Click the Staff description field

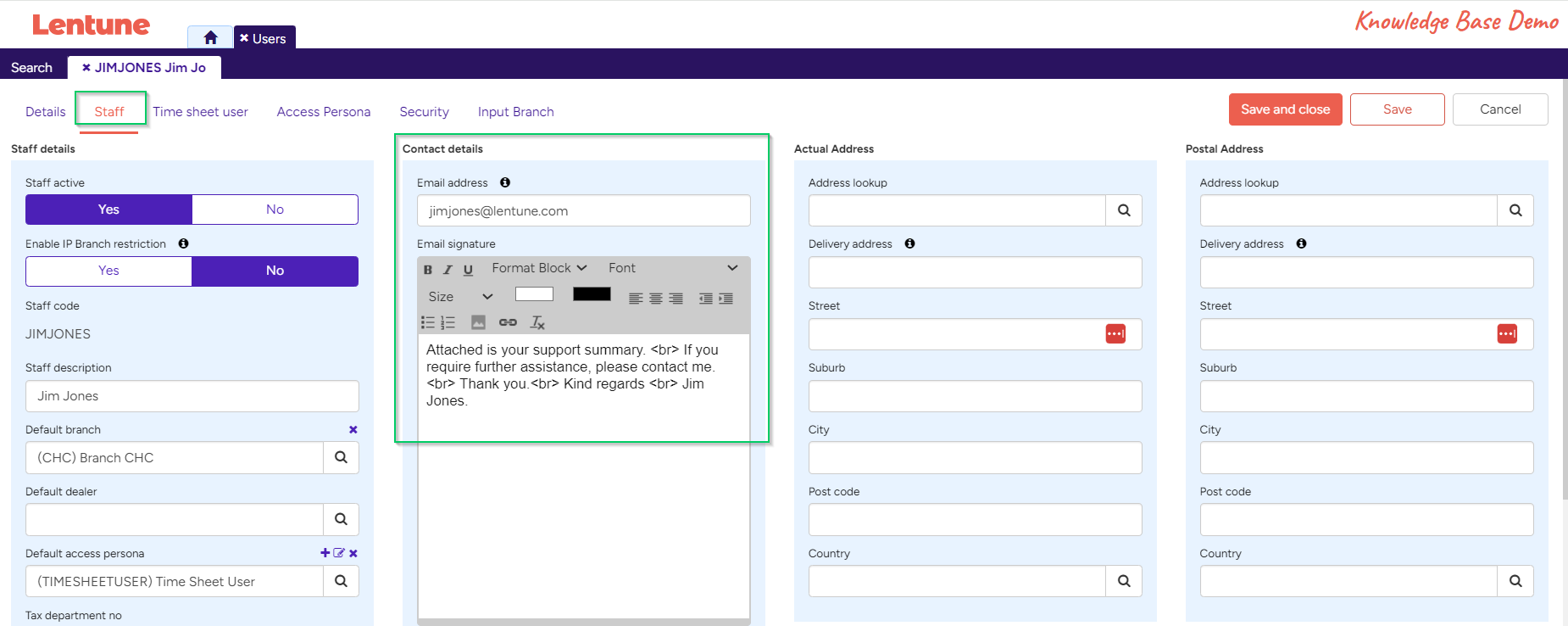(x=192, y=396)
